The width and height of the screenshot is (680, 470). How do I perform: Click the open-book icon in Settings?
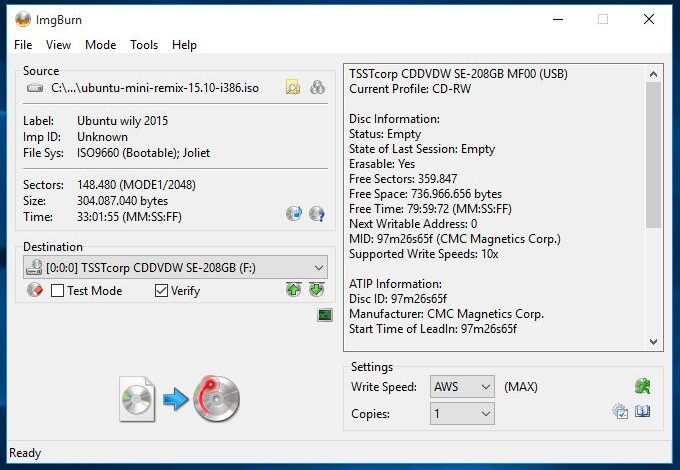(x=643, y=412)
